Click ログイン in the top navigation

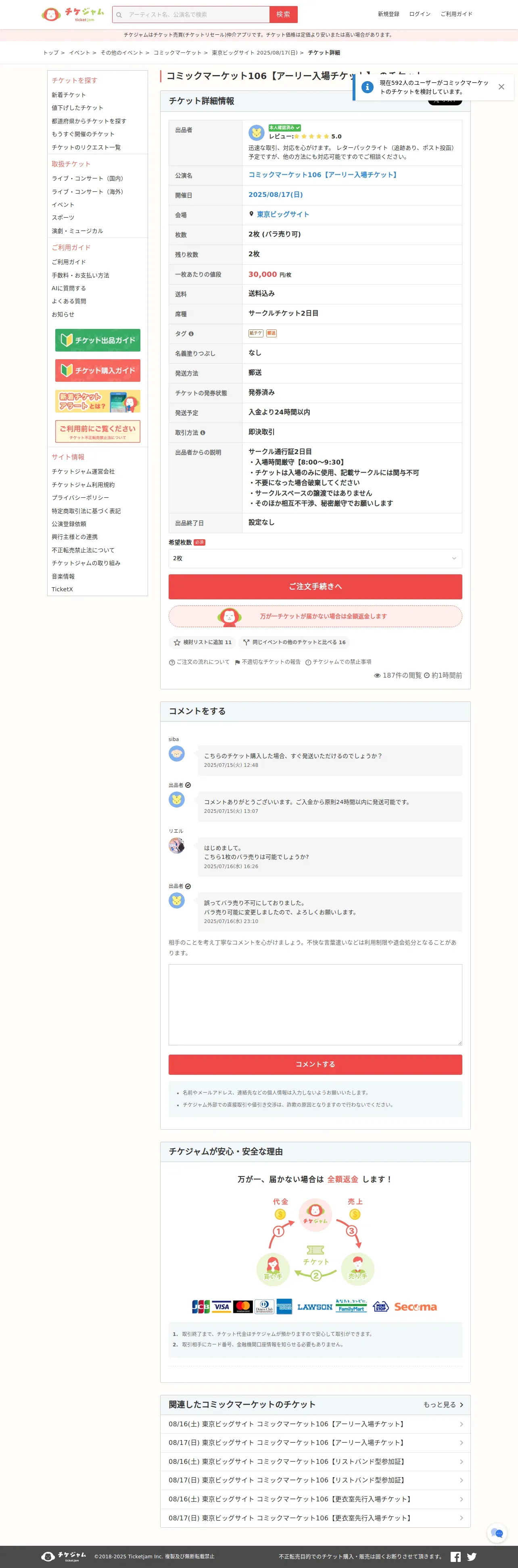420,14
